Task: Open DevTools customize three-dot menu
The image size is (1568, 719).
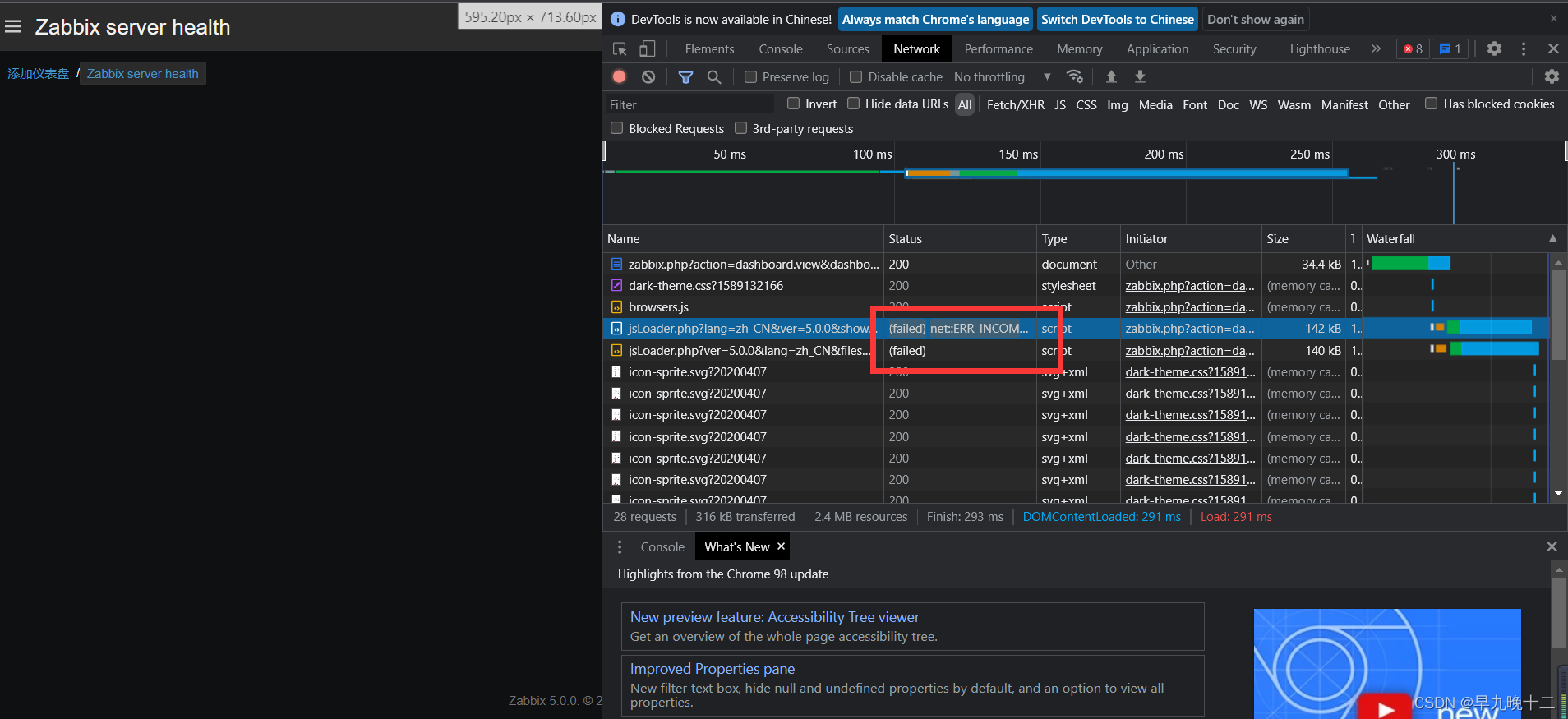Action: click(x=1524, y=48)
